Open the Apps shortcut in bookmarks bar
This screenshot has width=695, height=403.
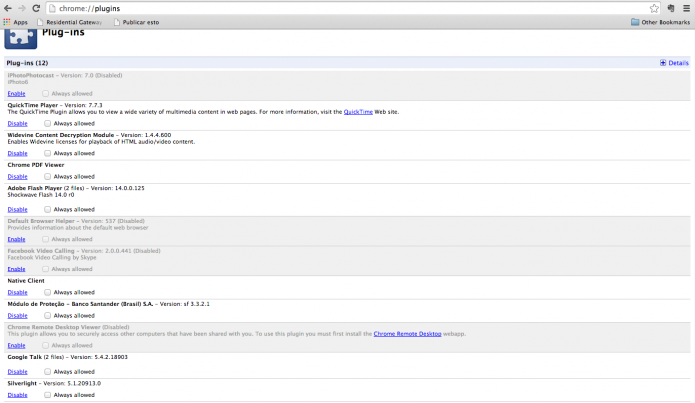click(16, 22)
